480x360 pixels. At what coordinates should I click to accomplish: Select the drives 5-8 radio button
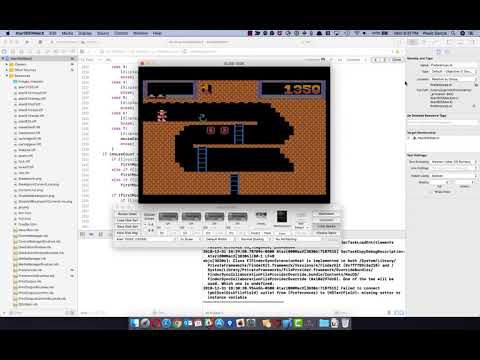[x=146, y=230]
